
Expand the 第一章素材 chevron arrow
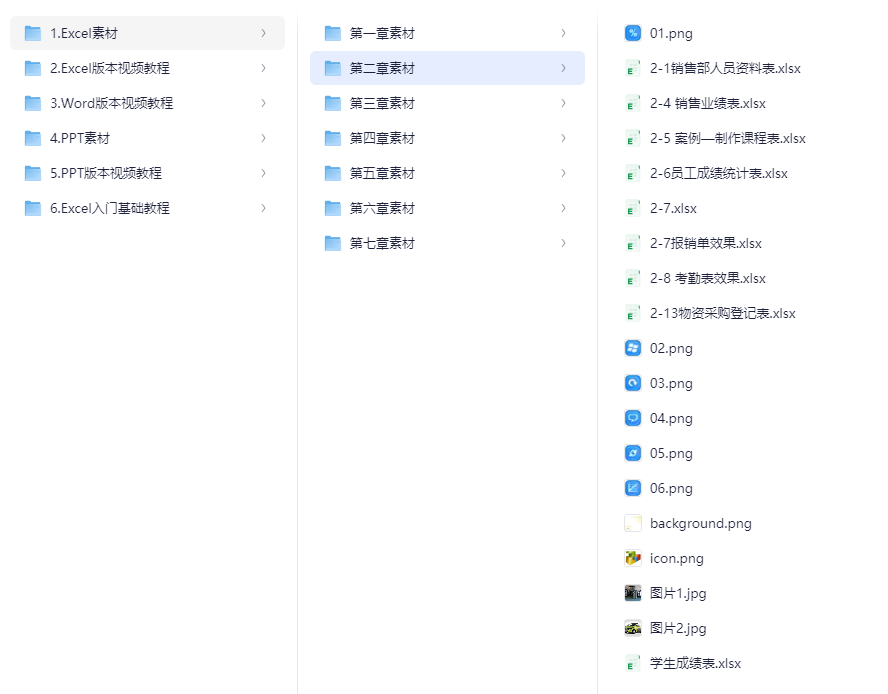[563, 33]
